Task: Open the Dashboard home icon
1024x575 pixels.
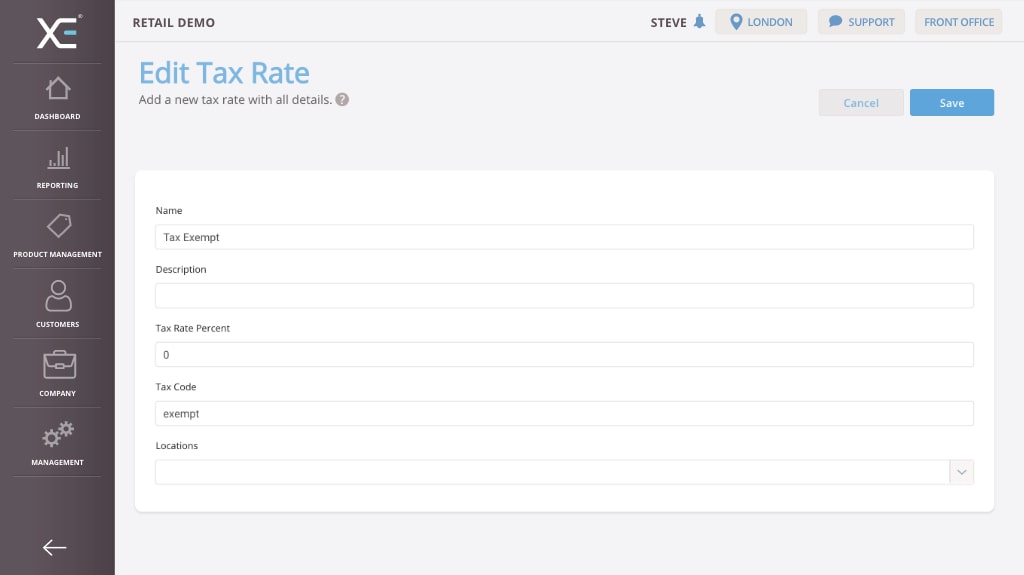Action: [58, 89]
